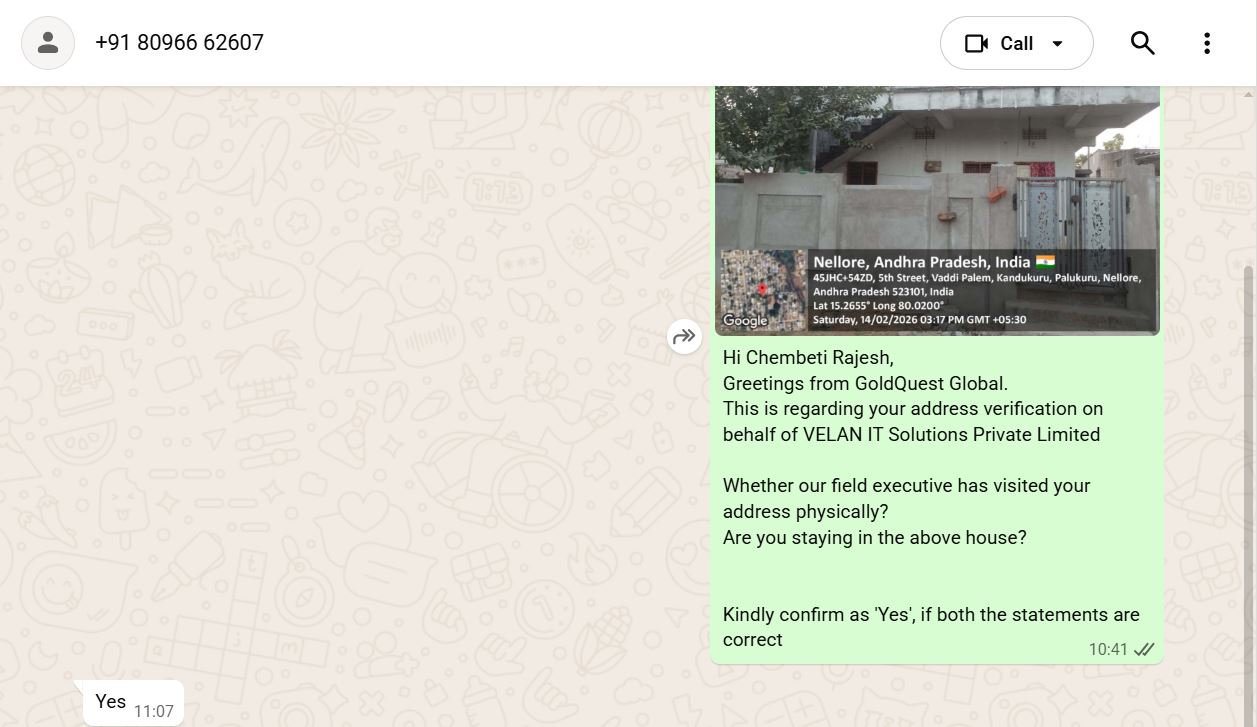Open search in this chat
This screenshot has width=1257, height=727.
[1142, 43]
